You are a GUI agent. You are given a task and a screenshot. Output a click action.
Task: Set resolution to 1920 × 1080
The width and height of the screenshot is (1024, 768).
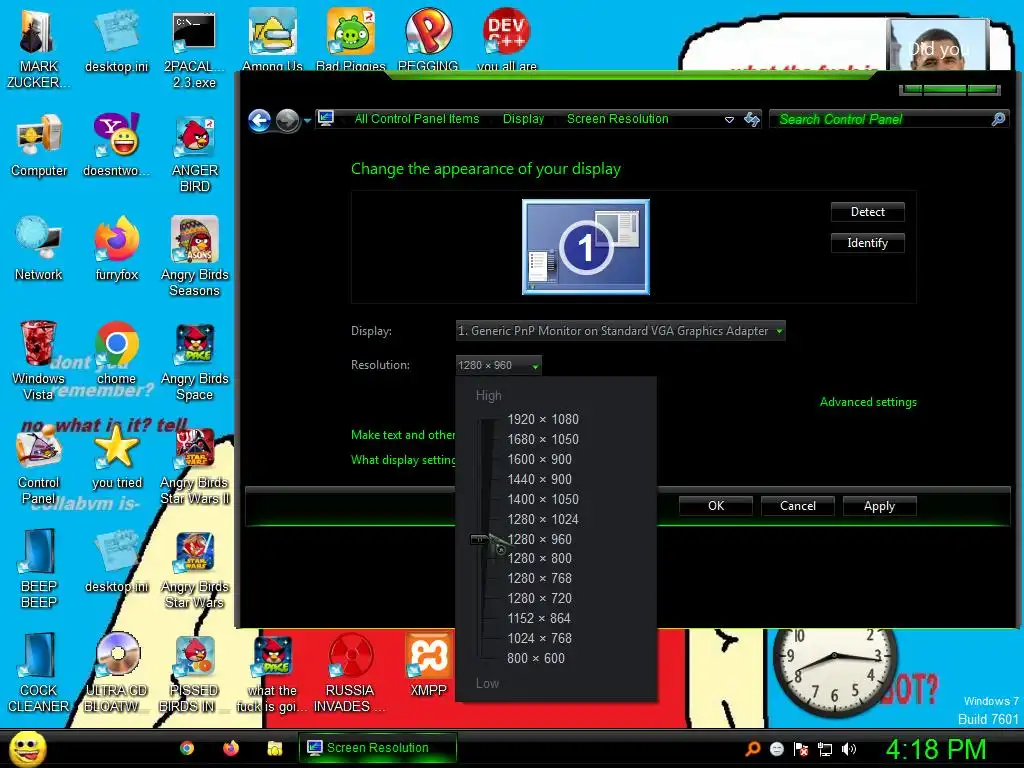543,419
